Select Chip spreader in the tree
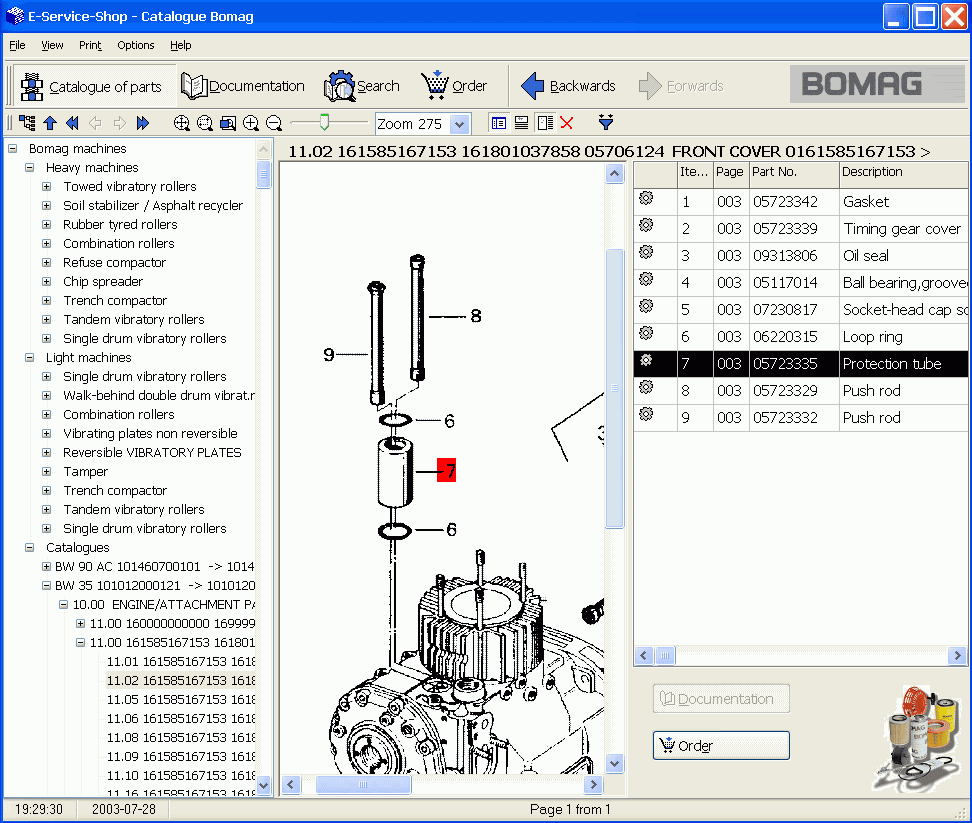 [103, 281]
